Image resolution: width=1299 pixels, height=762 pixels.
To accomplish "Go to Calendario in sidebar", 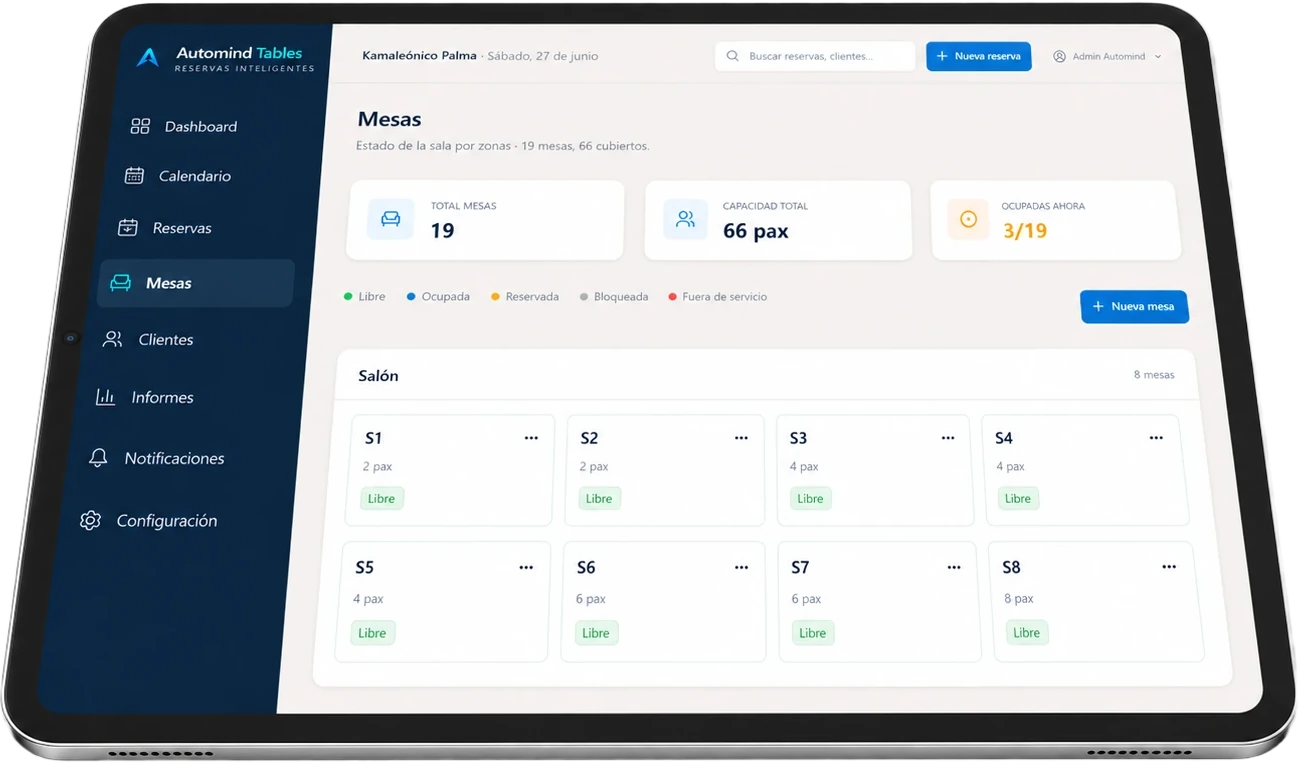I will point(178,176).
